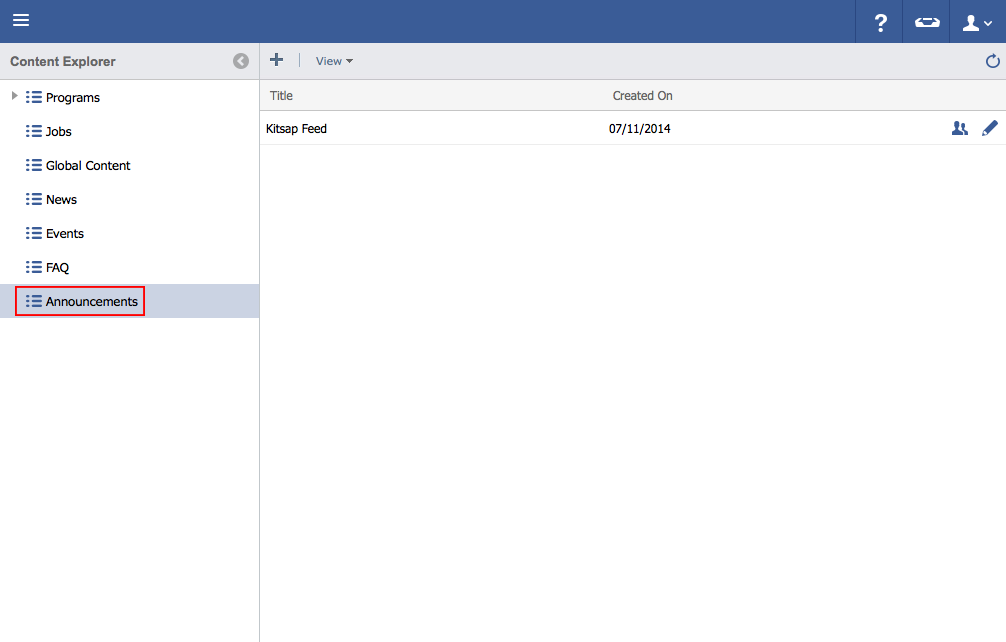Screen dimensions: 1006x642
Task: Open the View dropdown menu
Action: point(334,61)
